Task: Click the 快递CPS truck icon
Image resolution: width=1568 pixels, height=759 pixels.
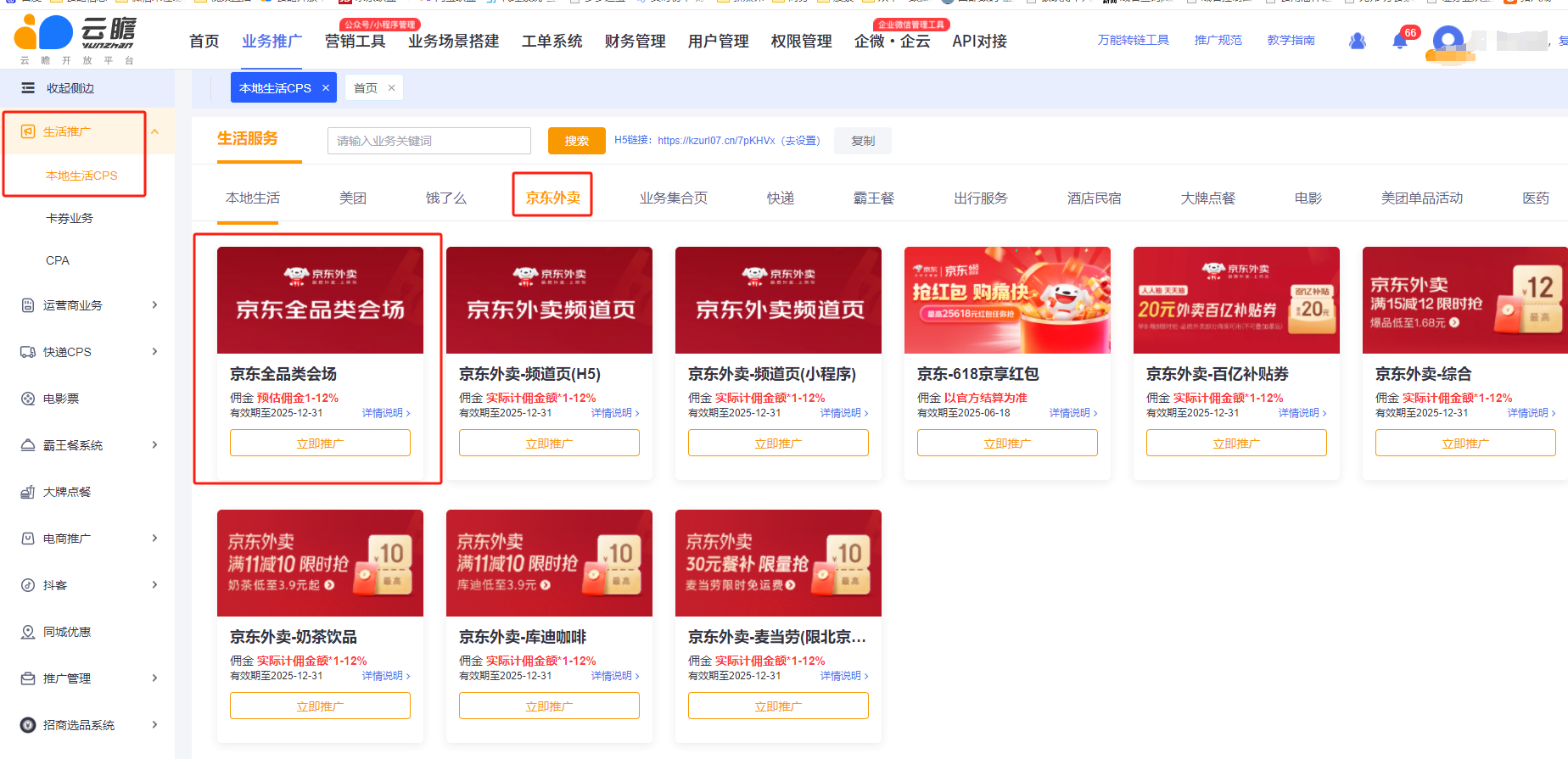Action: pyautogui.click(x=28, y=352)
